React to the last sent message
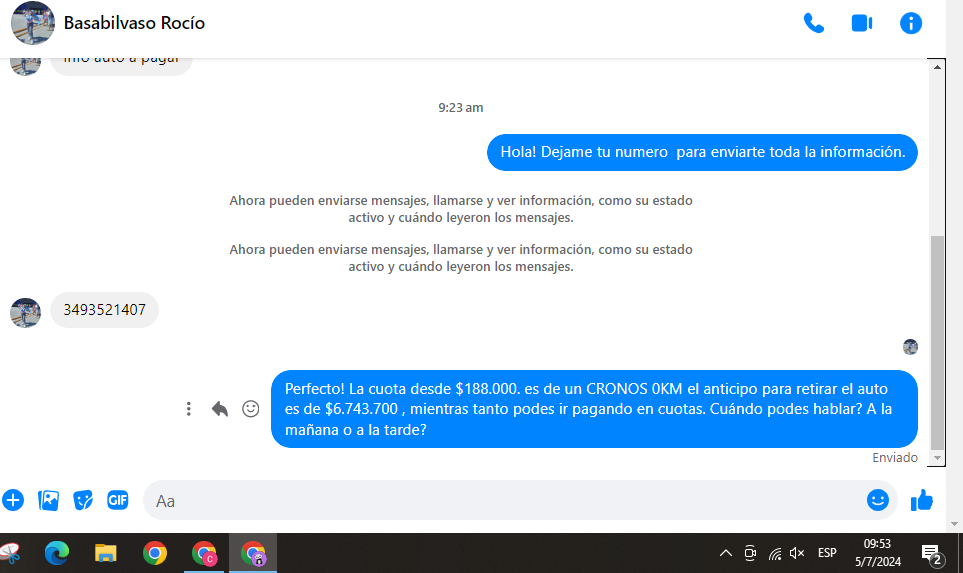 (251, 409)
